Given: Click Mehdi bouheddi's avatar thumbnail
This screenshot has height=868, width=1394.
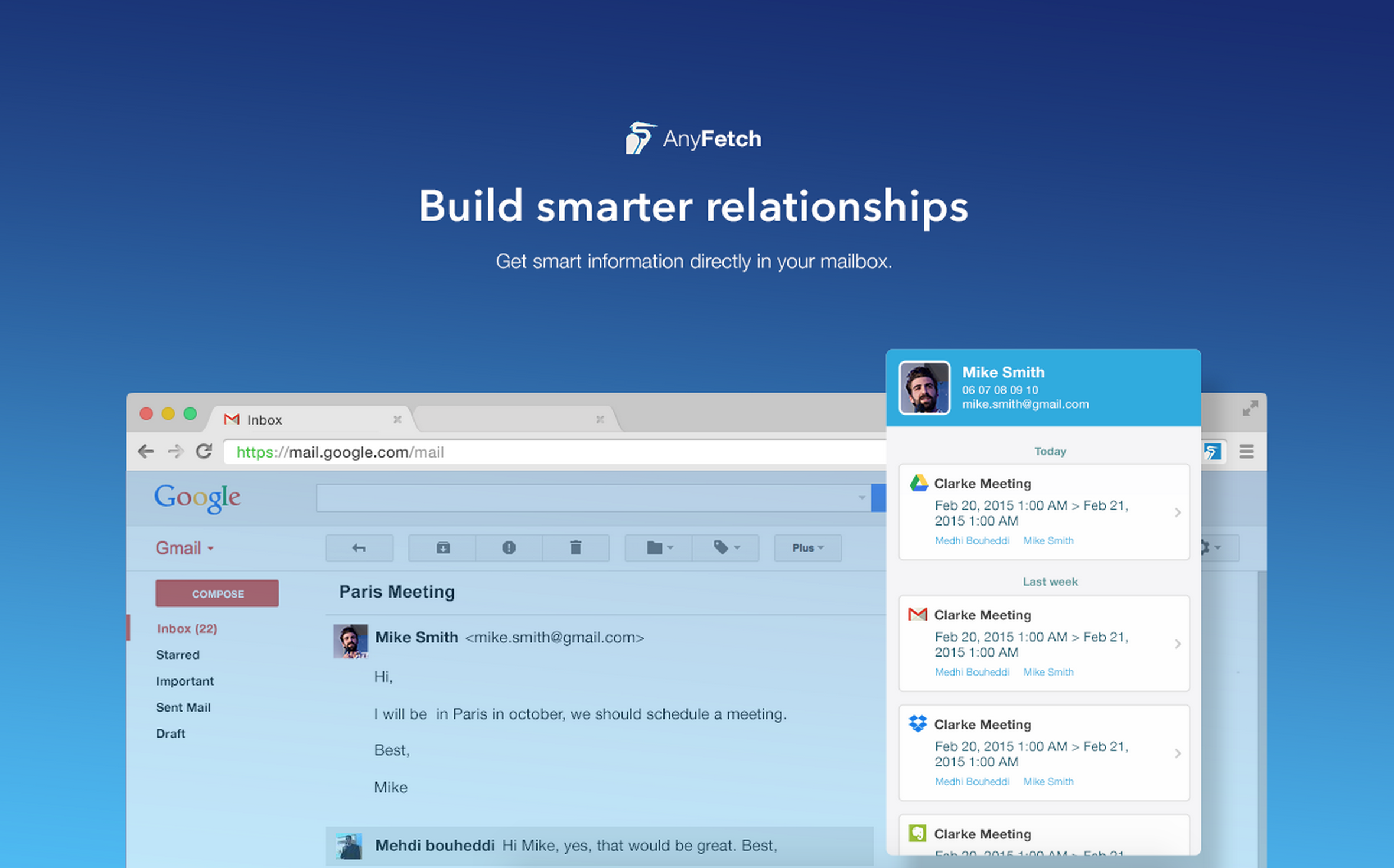Looking at the screenshot, I should point(349,846).
